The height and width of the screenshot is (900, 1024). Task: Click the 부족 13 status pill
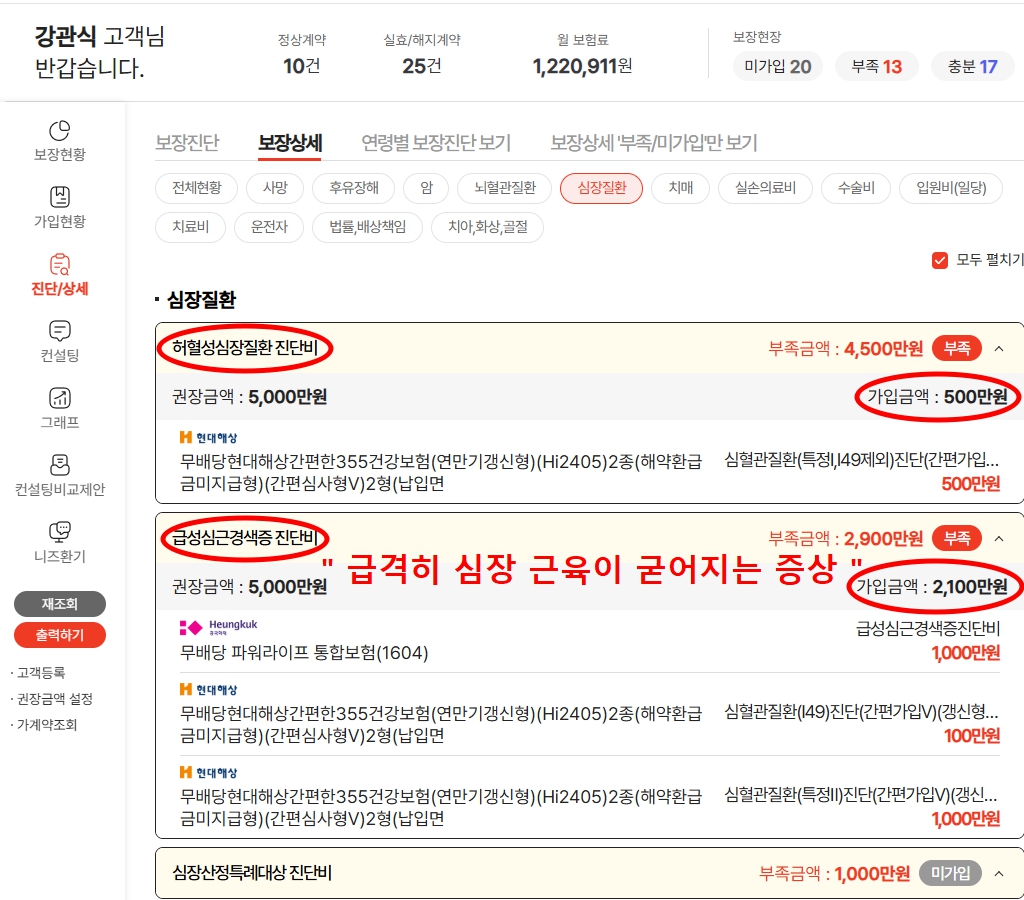(877, 67)
